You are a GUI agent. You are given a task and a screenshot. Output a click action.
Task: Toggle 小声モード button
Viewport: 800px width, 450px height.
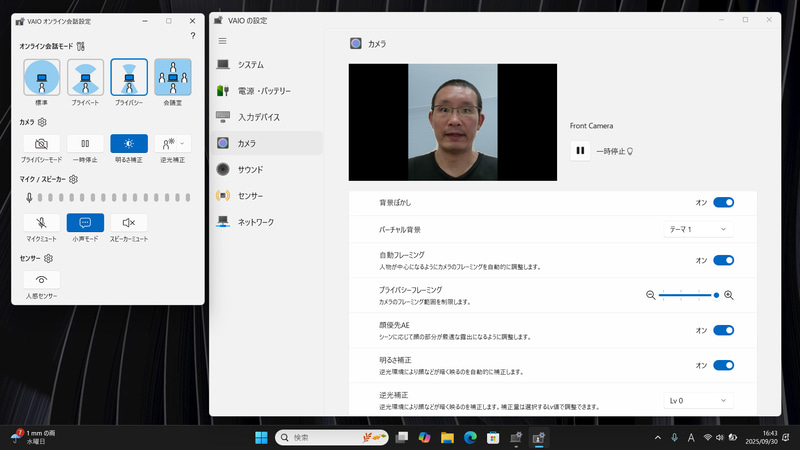[85, 222]
